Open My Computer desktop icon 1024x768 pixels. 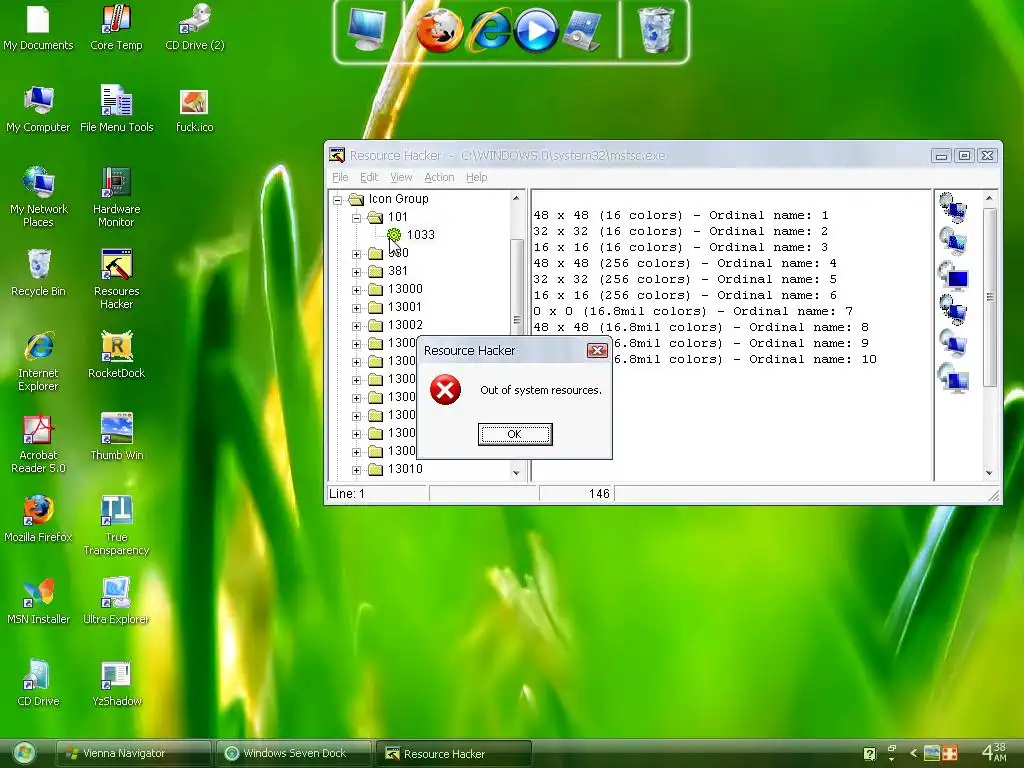(x=38, y=109)
